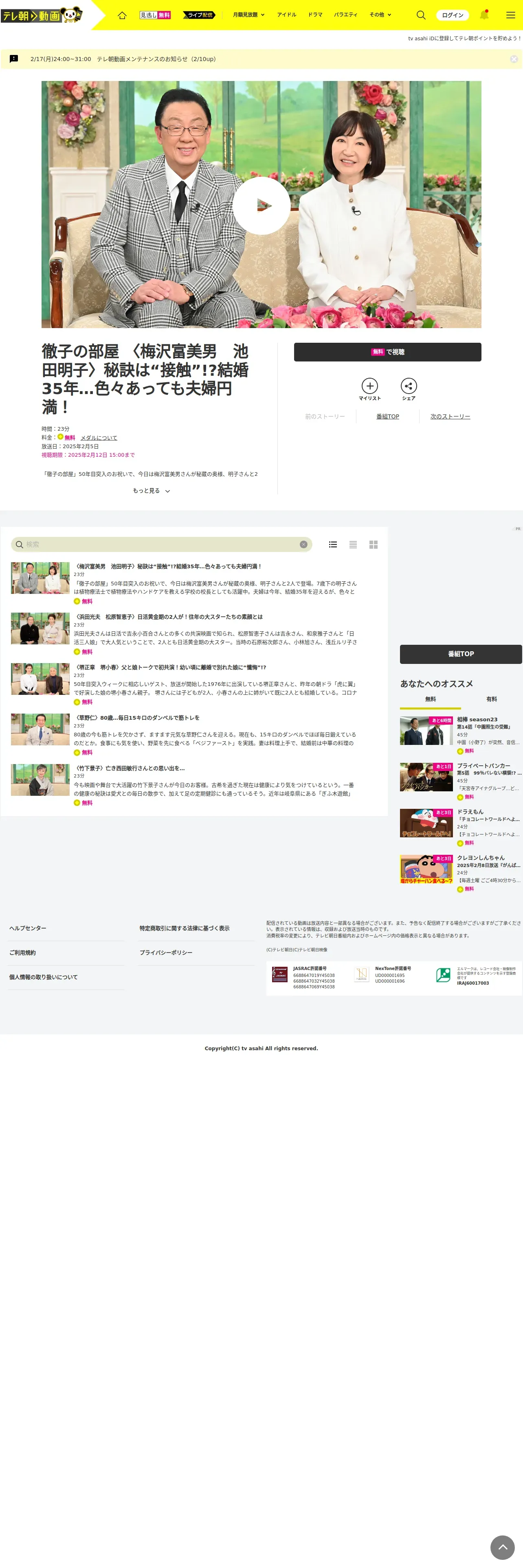
Task: Open the hamburger menu
Action: tap(510, 15)
